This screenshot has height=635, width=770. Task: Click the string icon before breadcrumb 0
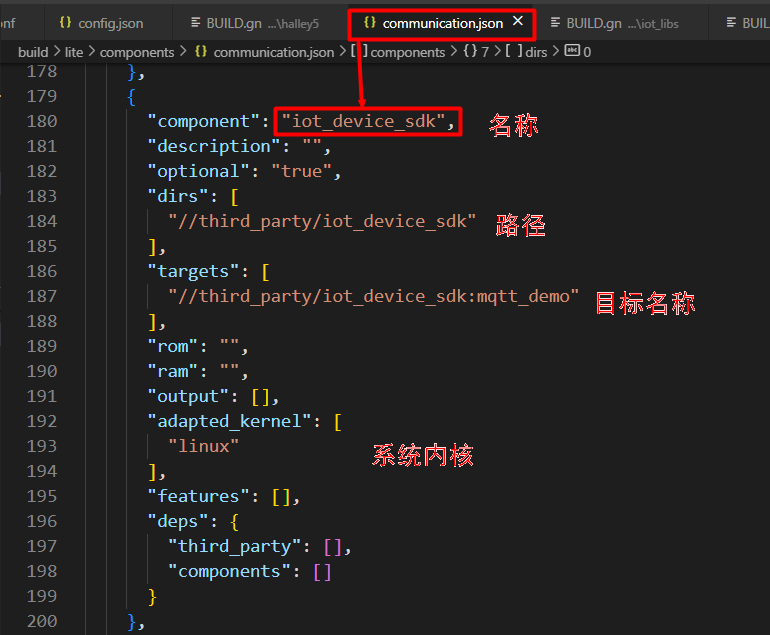[571, 52]
